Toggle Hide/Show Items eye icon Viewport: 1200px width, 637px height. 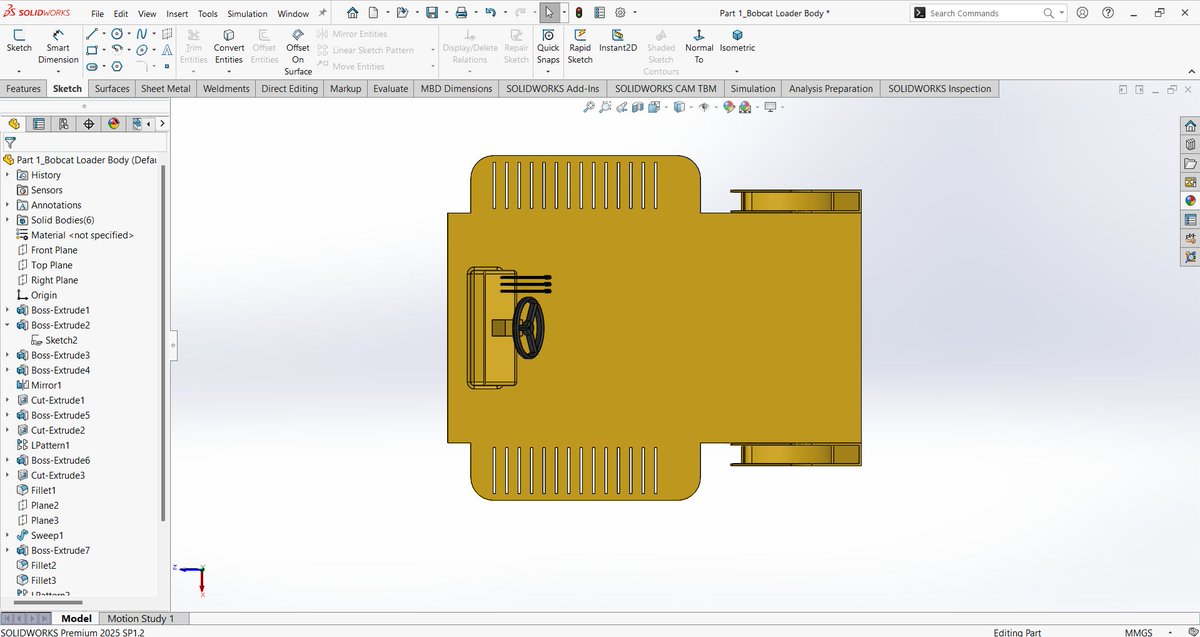point(704,107)
